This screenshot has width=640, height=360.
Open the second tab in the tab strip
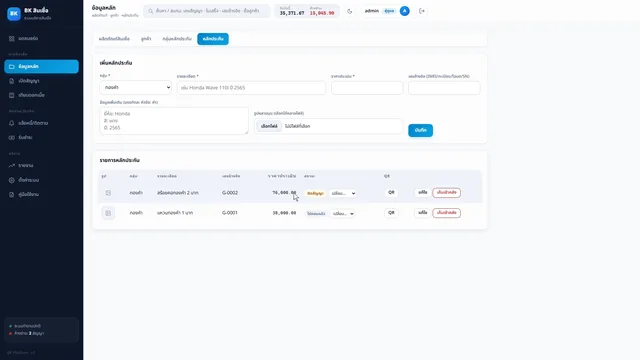146,39
